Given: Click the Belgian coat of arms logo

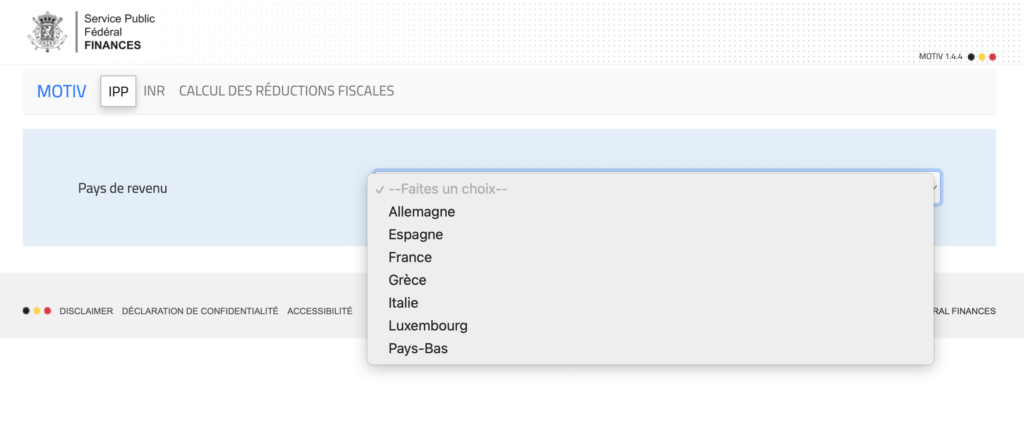Looking at the screenshot, I should coord(47,31).
